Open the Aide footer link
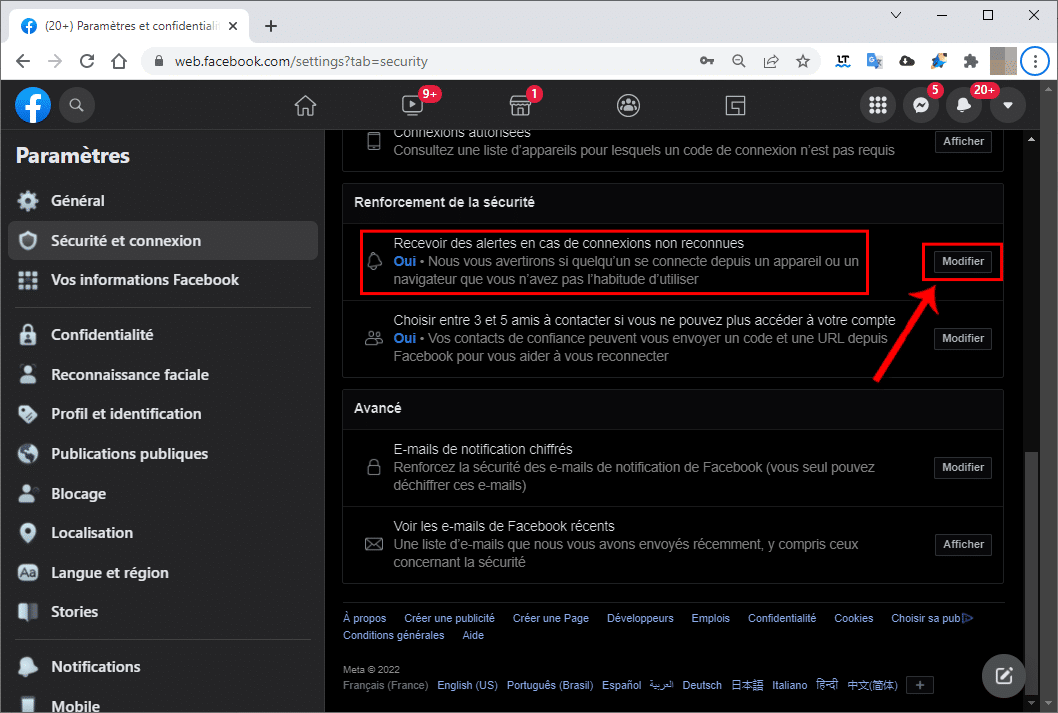 pos(473,635)
